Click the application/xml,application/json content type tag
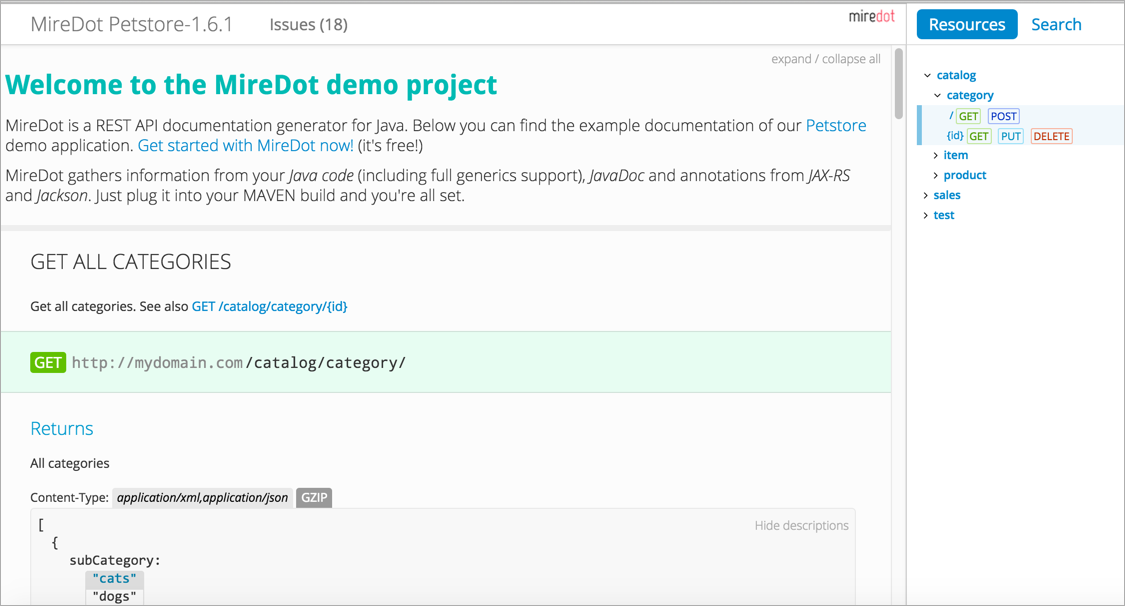Screen dimensions: 1125x606 coord(202,498)
